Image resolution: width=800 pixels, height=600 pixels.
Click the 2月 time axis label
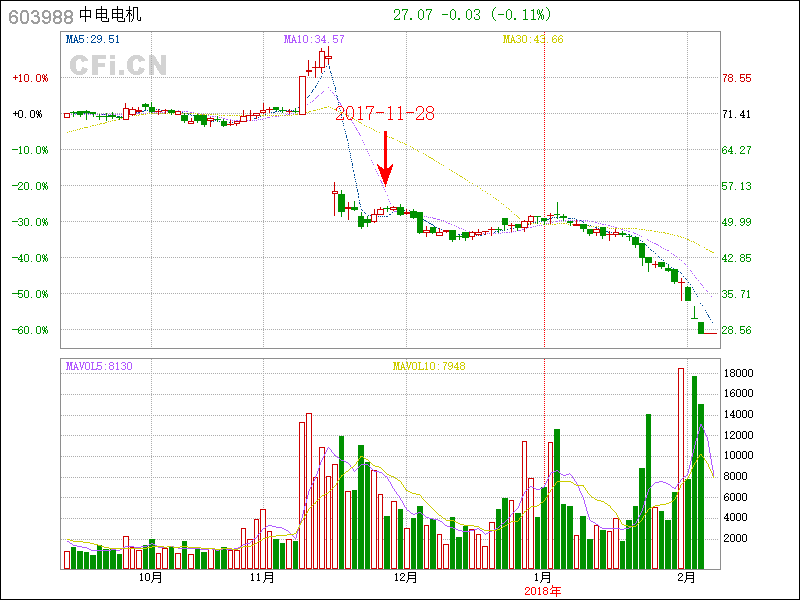coord(686,577)
